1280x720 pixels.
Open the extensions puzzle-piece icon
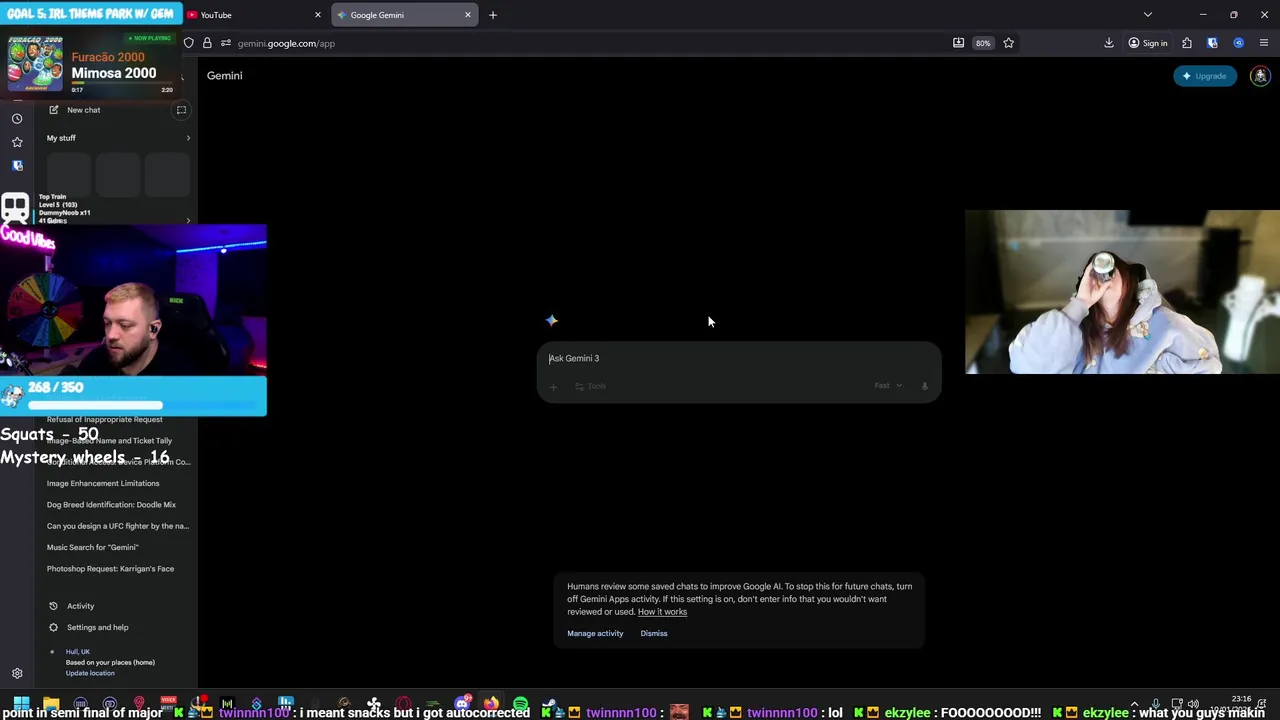pyautogui.click(x=1187, y=43)
